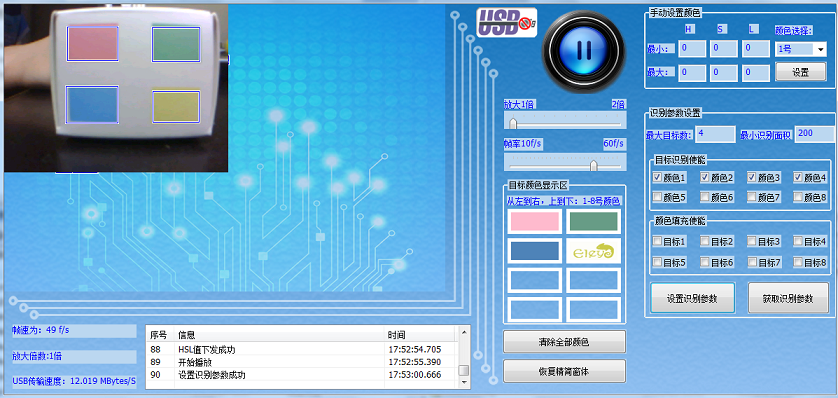
Task: Click the 最小识别面积 input field
Action: coord(814,134)
